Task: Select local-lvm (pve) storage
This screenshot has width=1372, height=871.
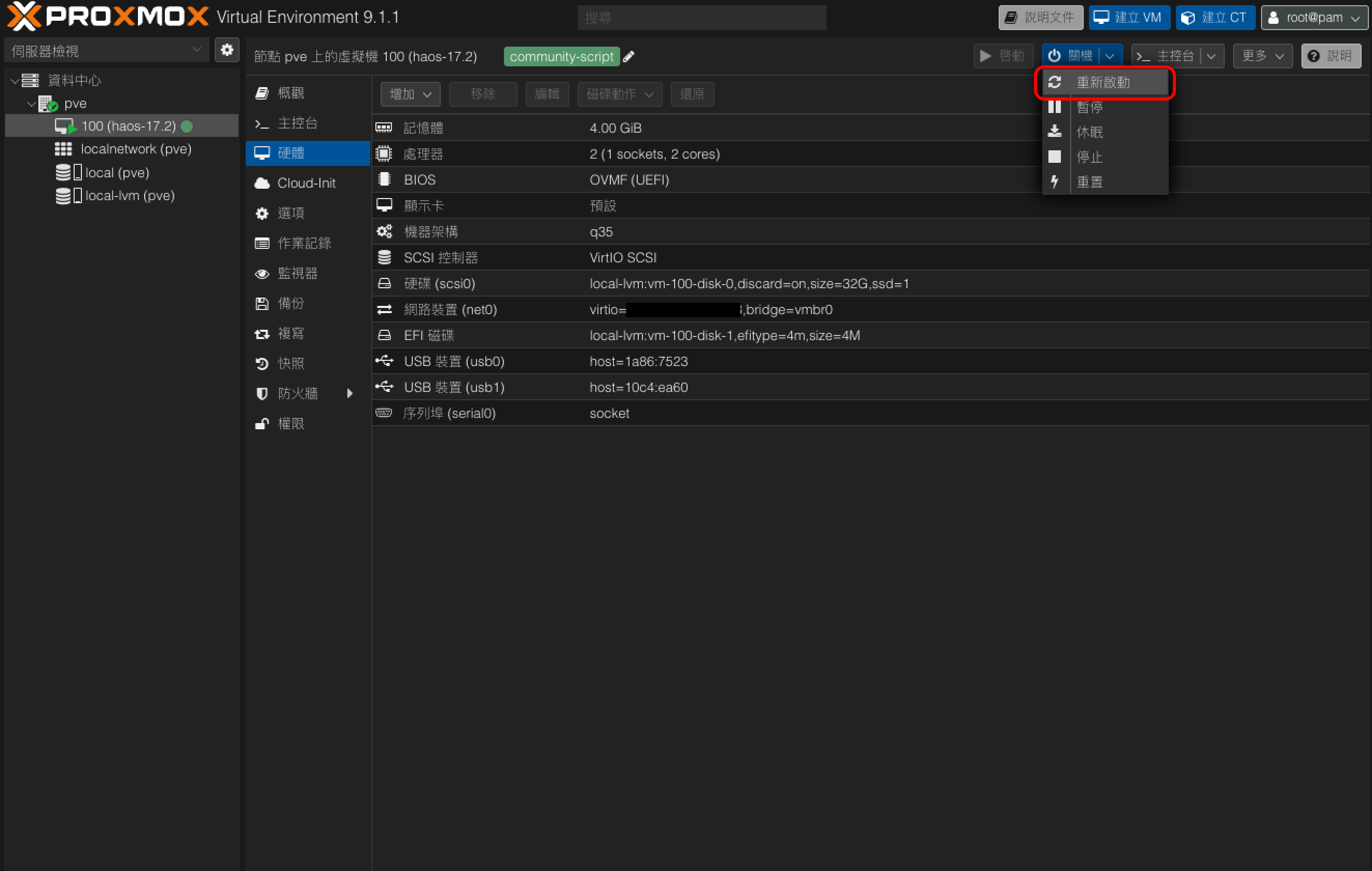Action: [122, 196]
